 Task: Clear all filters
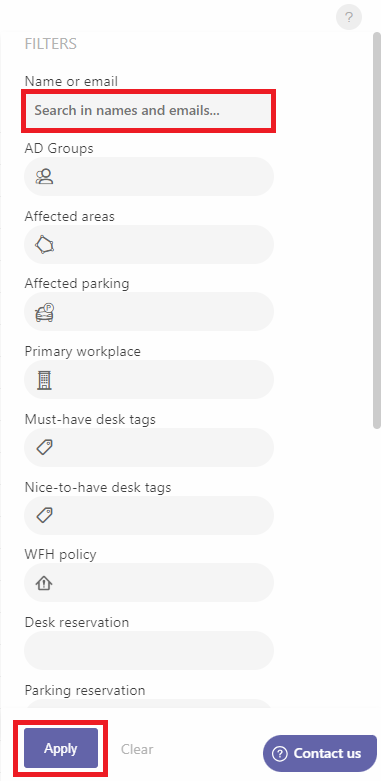click(x=137, y=749)
